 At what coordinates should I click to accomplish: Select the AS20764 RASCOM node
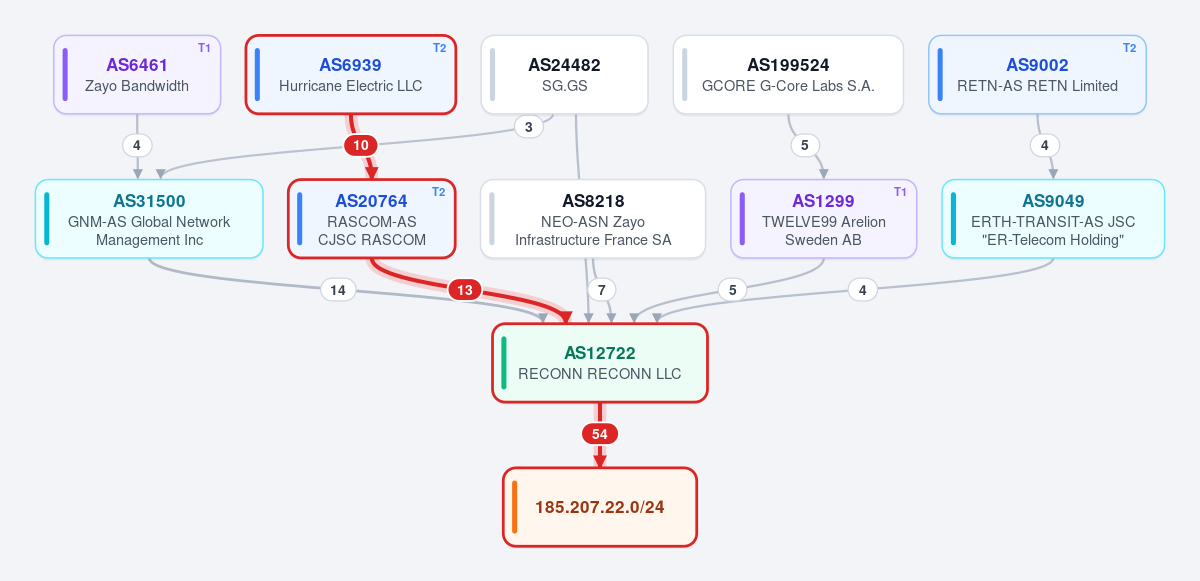pyautogui.click(x=372, y=219)
